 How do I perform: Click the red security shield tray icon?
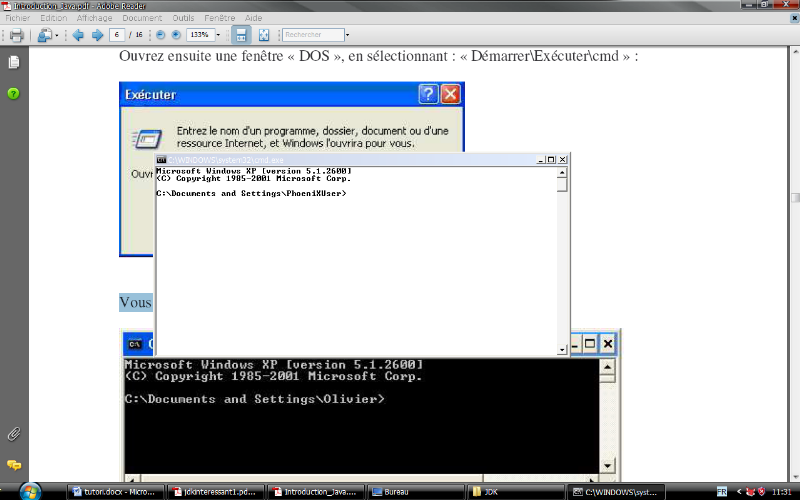[762, 492]
